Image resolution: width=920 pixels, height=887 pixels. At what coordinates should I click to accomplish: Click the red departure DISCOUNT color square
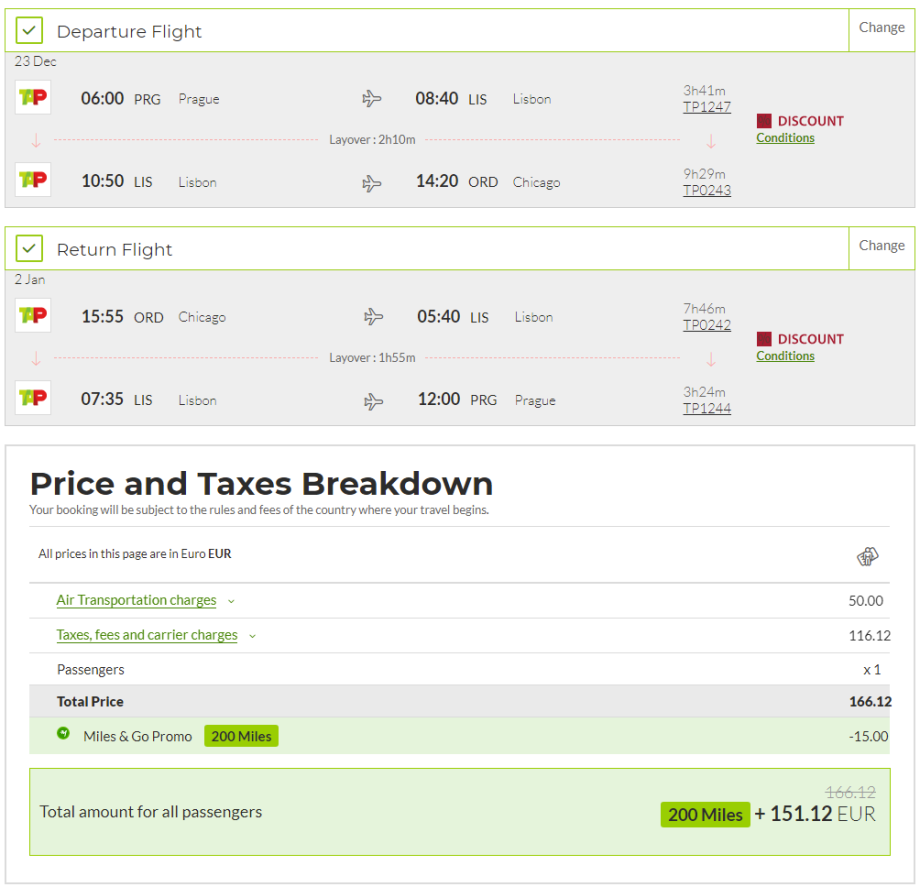(764, 121)
